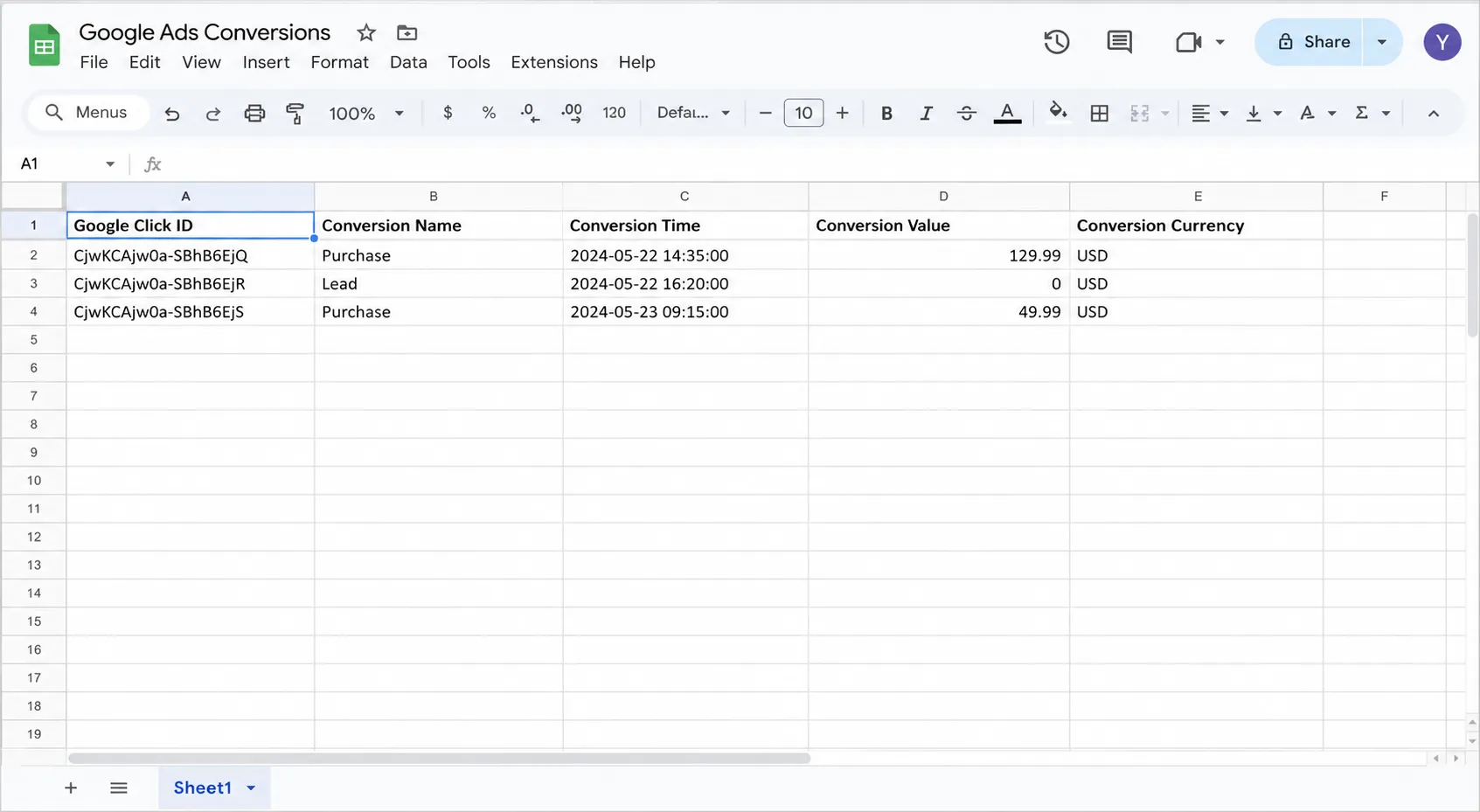1480x812 pixels.
Task: Select row 4 header
Action: 33,312
